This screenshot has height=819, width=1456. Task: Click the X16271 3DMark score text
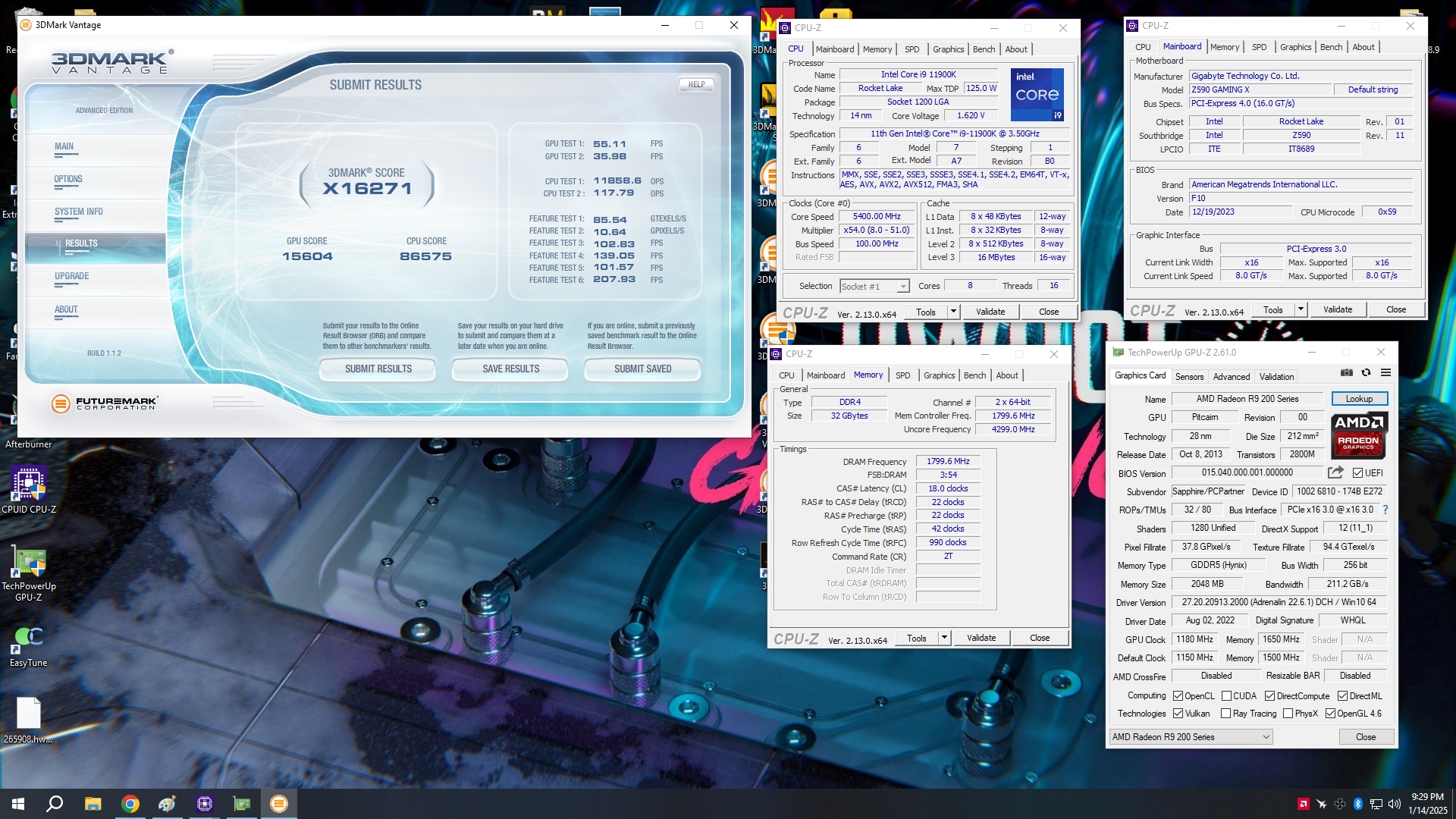367,189
